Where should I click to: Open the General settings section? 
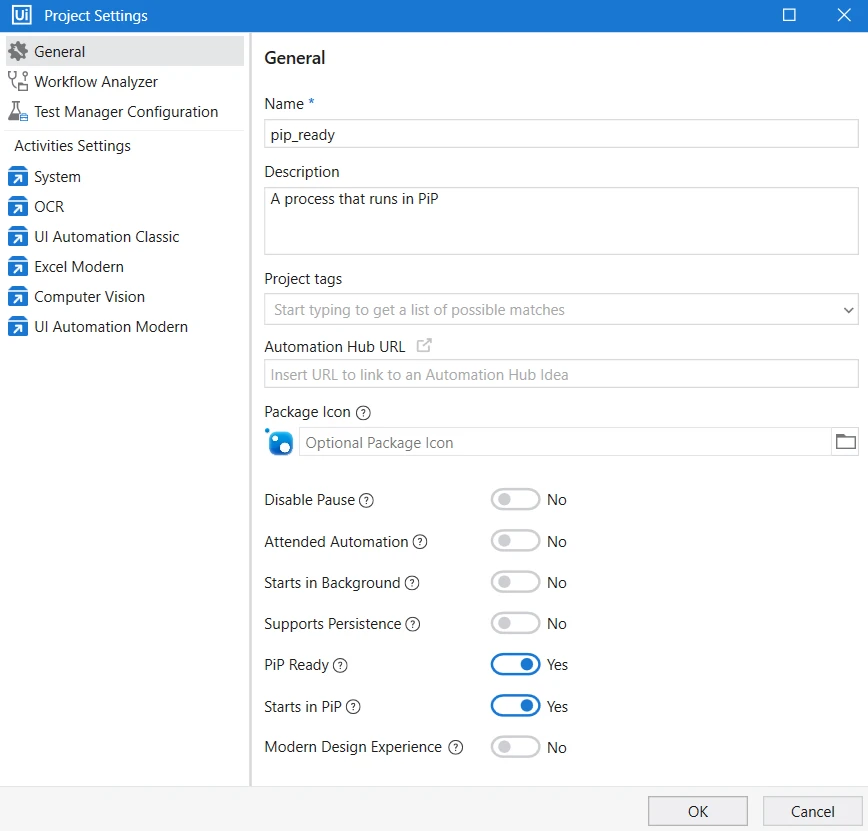[125, 51]
